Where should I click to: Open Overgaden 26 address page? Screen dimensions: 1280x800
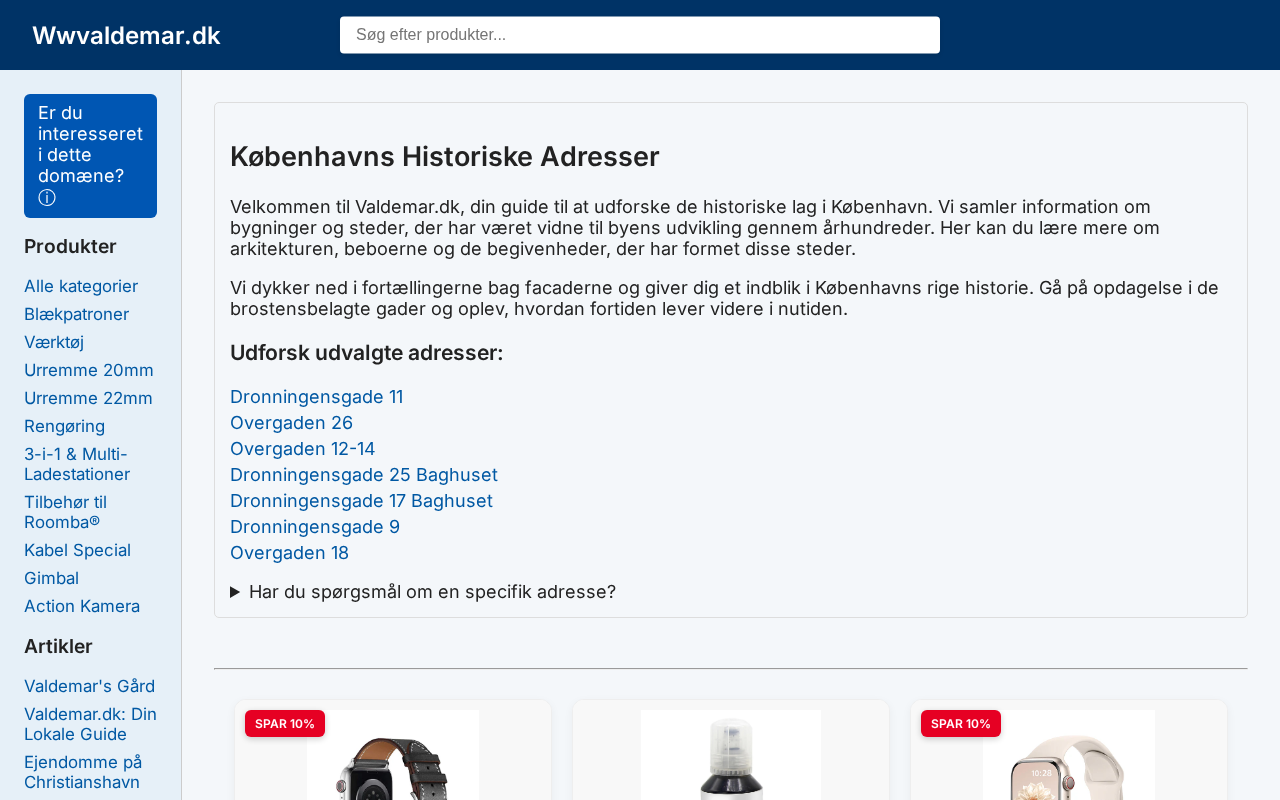(x=291, y=423)
